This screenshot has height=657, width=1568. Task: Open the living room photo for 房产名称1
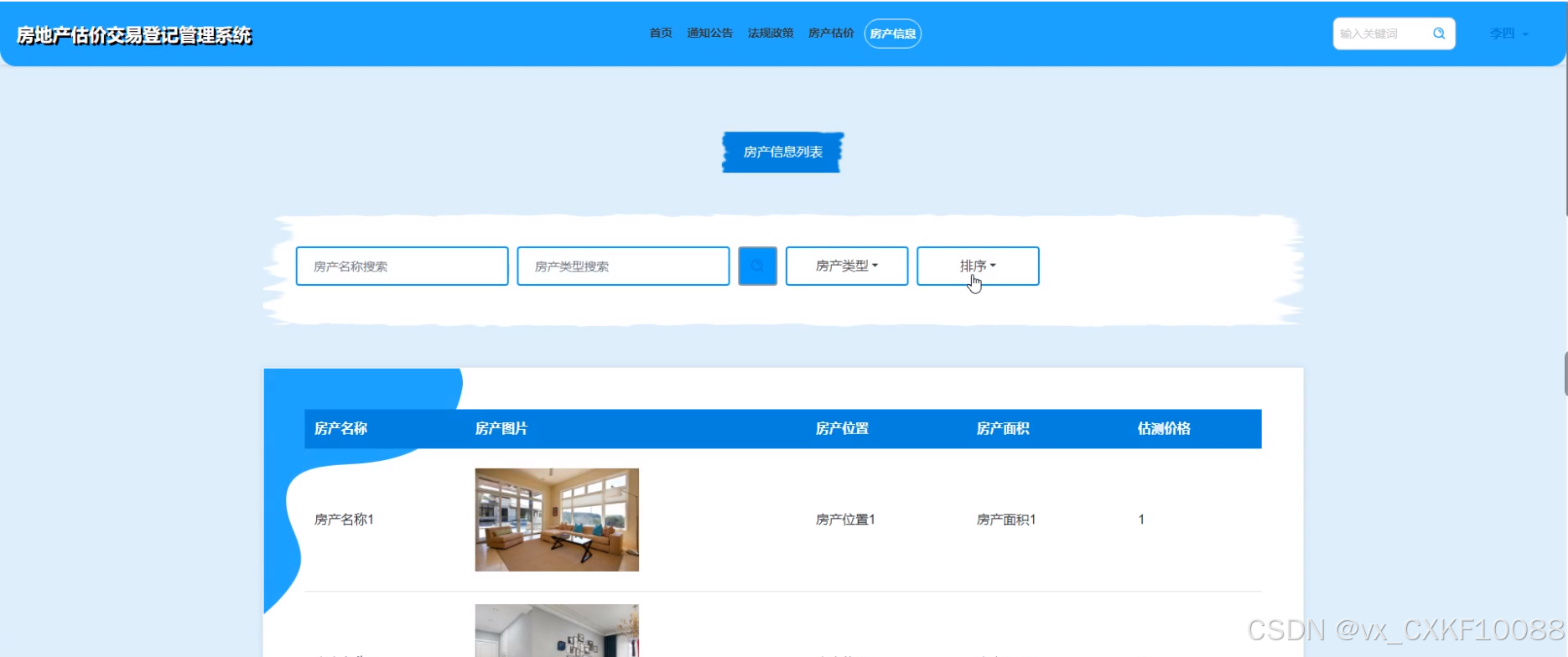coord(557,520)
